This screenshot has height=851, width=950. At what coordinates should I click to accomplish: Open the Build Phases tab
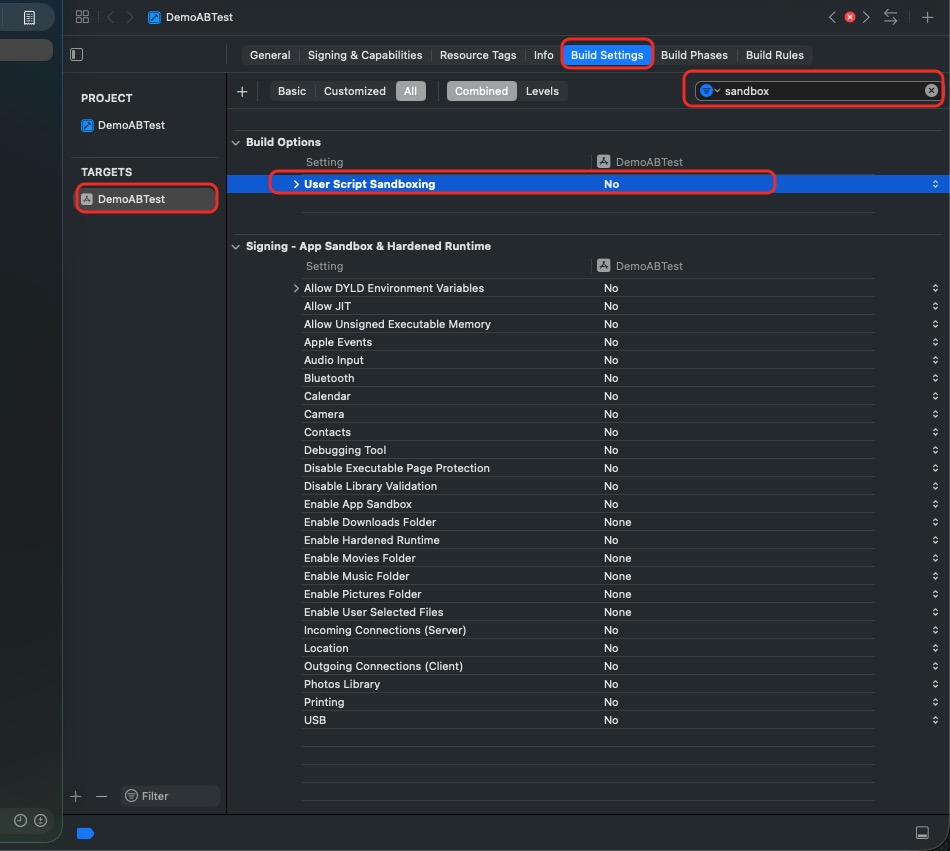pos(694,55)
